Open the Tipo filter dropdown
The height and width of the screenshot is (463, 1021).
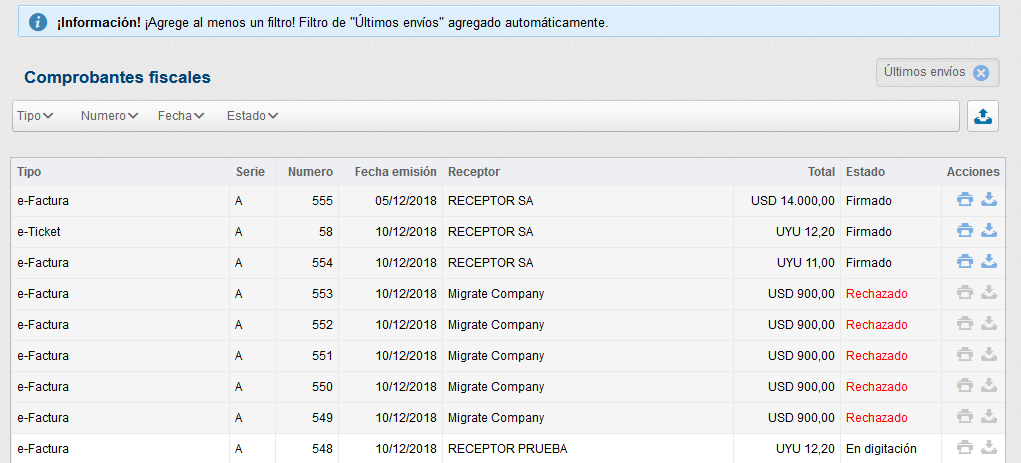coord(35,116)
